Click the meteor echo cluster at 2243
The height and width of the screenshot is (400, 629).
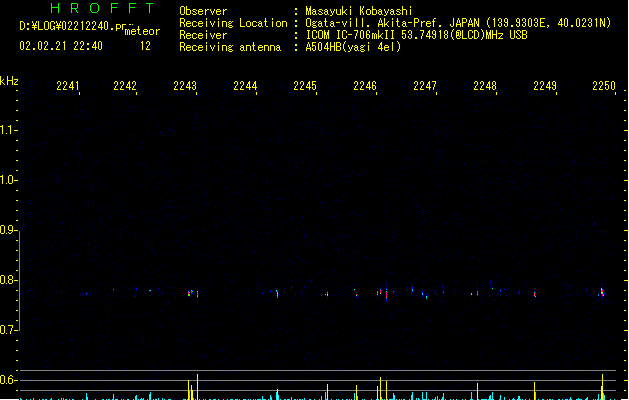(193, 293)
